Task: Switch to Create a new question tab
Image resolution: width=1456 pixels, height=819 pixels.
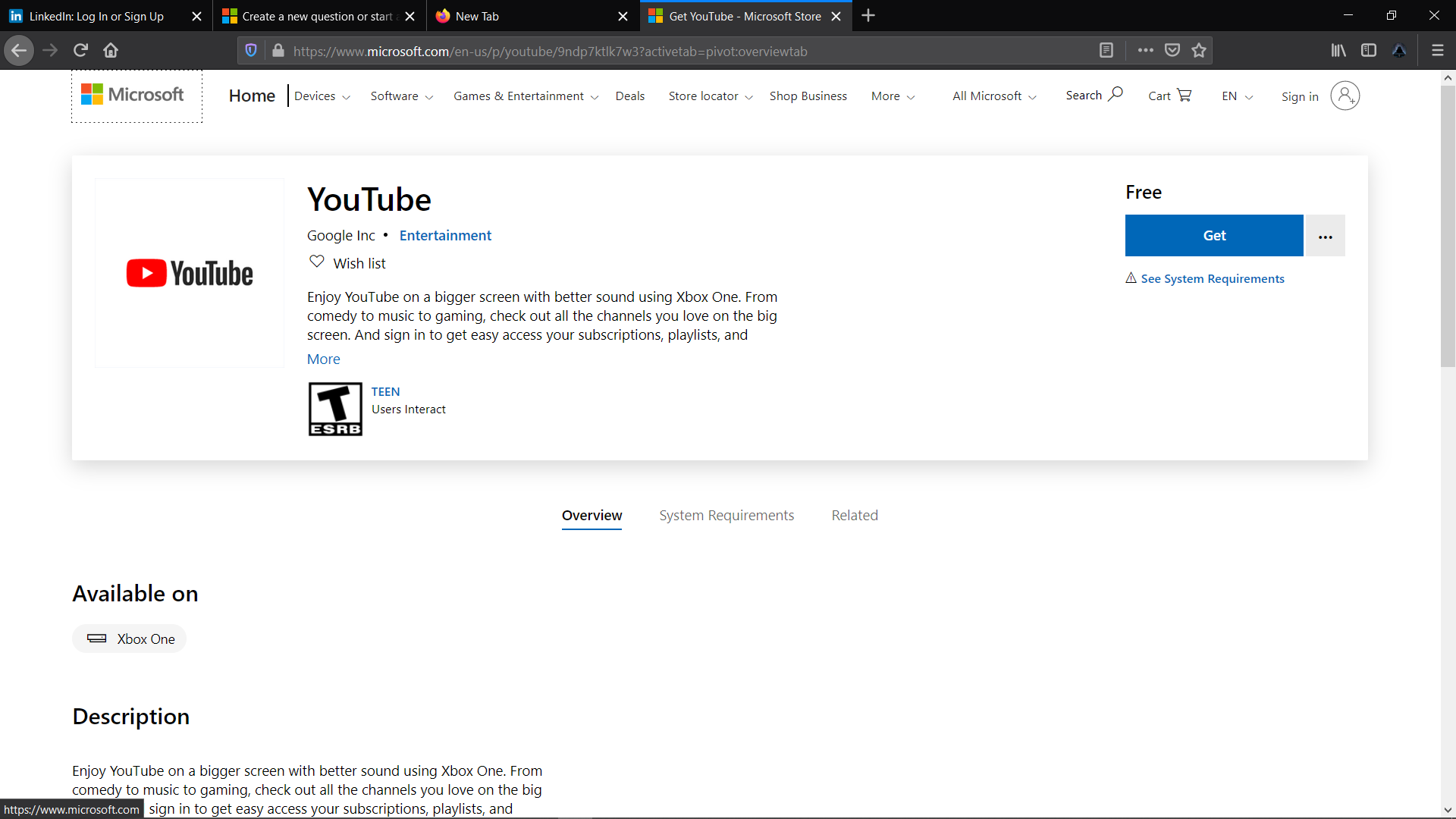Action: click(x=318, y=16)
